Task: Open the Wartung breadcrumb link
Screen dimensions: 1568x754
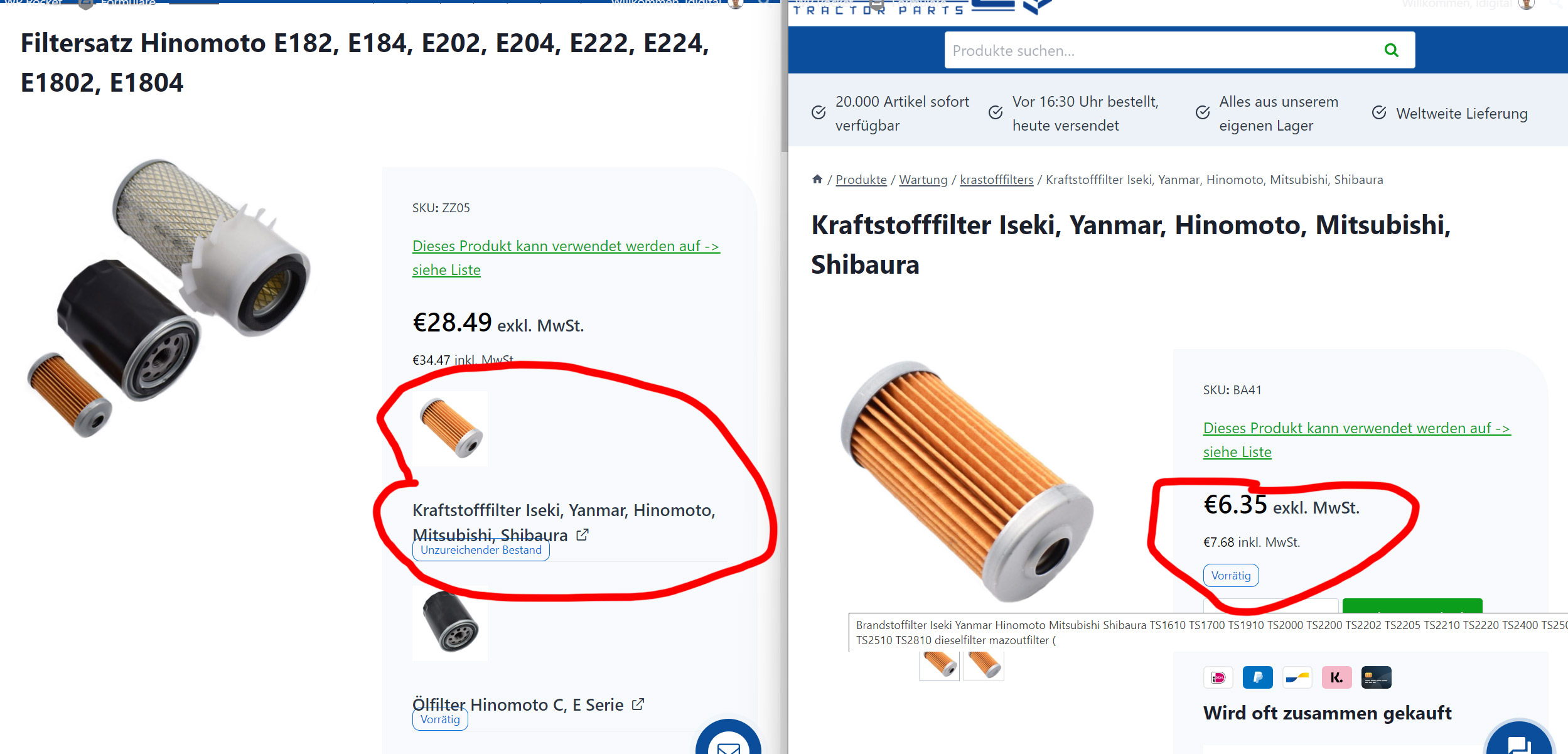Action: pos(923,180)
